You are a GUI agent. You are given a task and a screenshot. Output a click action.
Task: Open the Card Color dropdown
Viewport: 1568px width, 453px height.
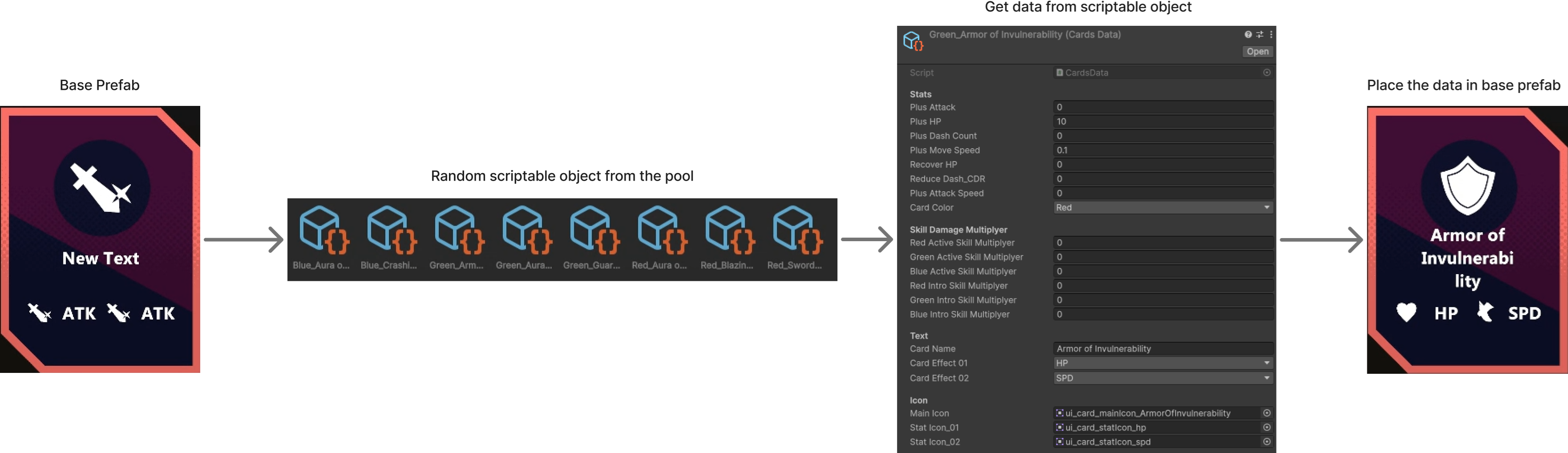click(x=1163, y=208)
